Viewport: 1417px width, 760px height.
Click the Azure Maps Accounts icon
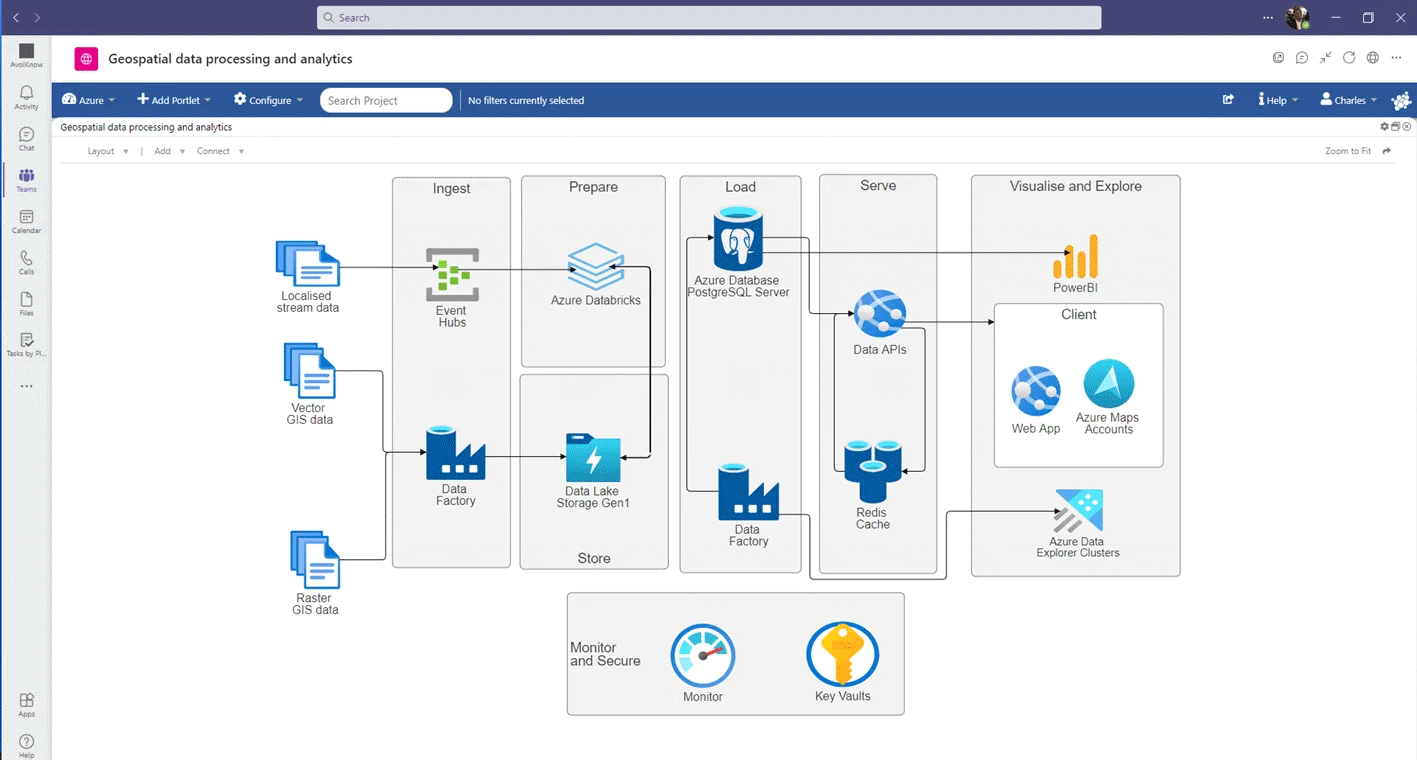tap(1109, 384)
